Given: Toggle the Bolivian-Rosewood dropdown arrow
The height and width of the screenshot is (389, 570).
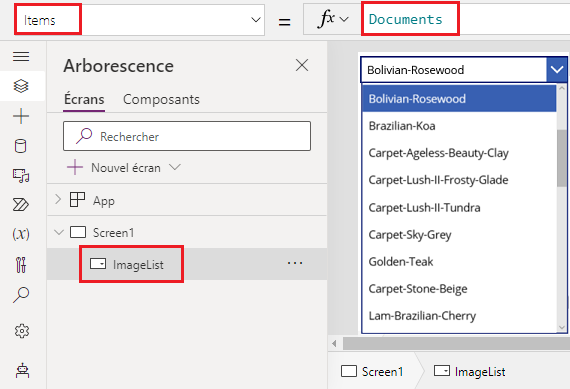Looking at the screenshot, I should (x=557, y=69).
